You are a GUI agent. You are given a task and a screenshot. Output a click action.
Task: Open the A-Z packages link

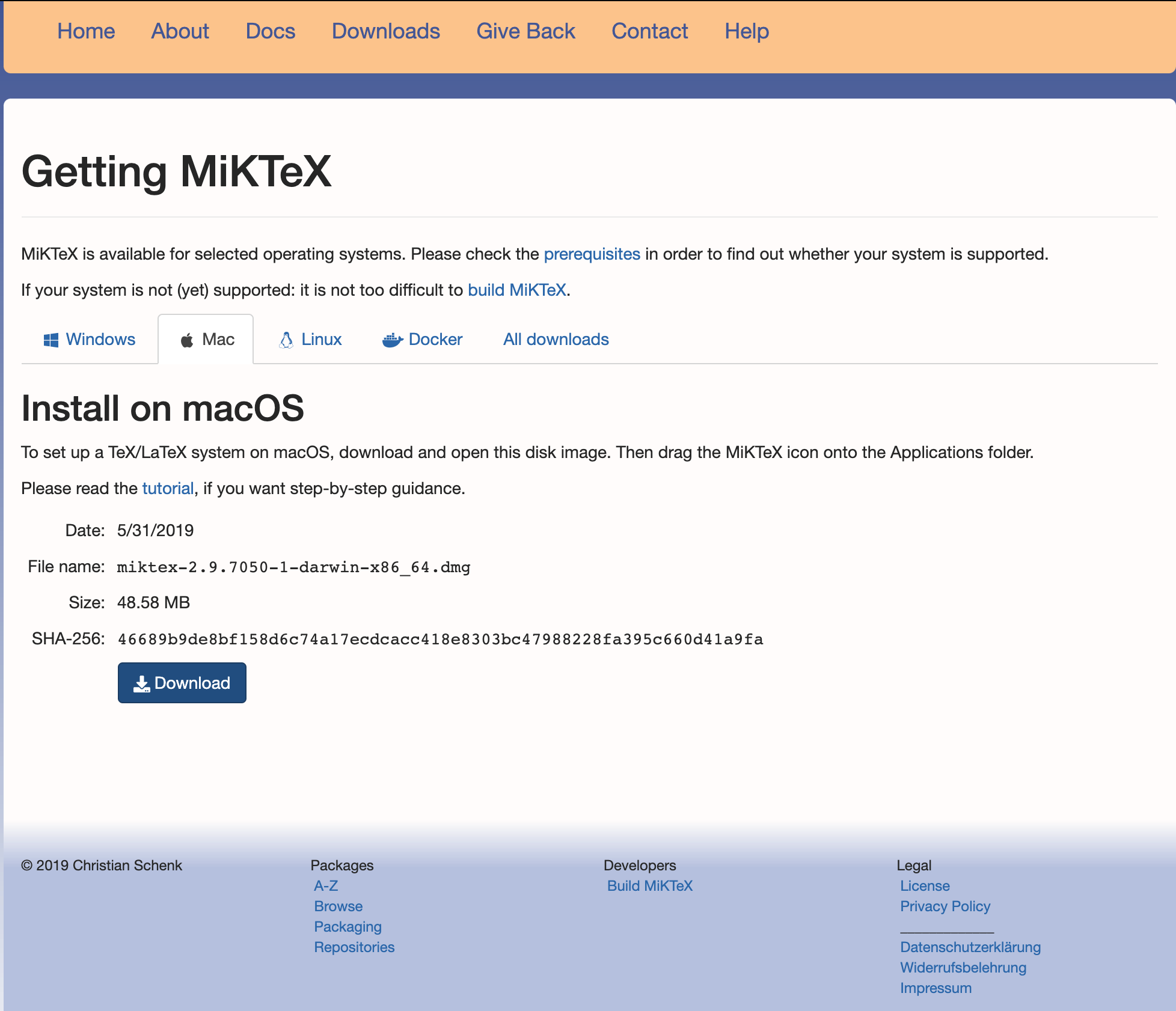click(326, 886)
